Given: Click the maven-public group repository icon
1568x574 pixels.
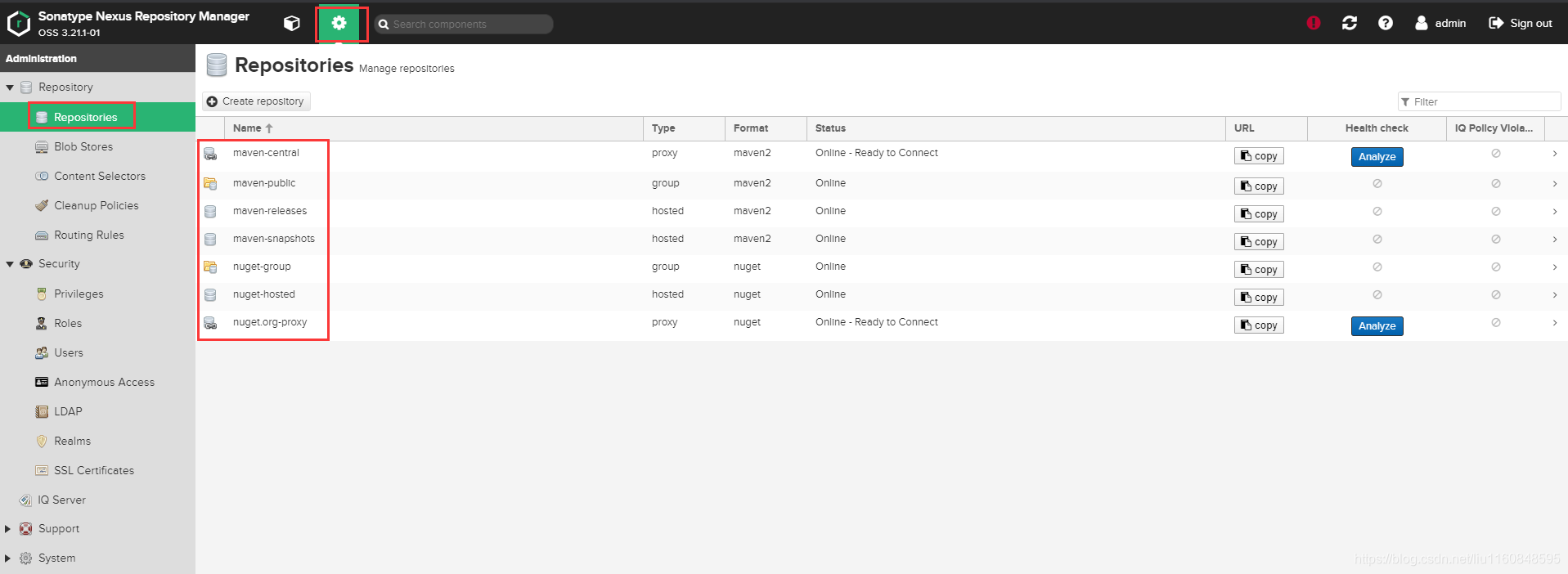Looking at the screenshot, I should click(210, 183).
